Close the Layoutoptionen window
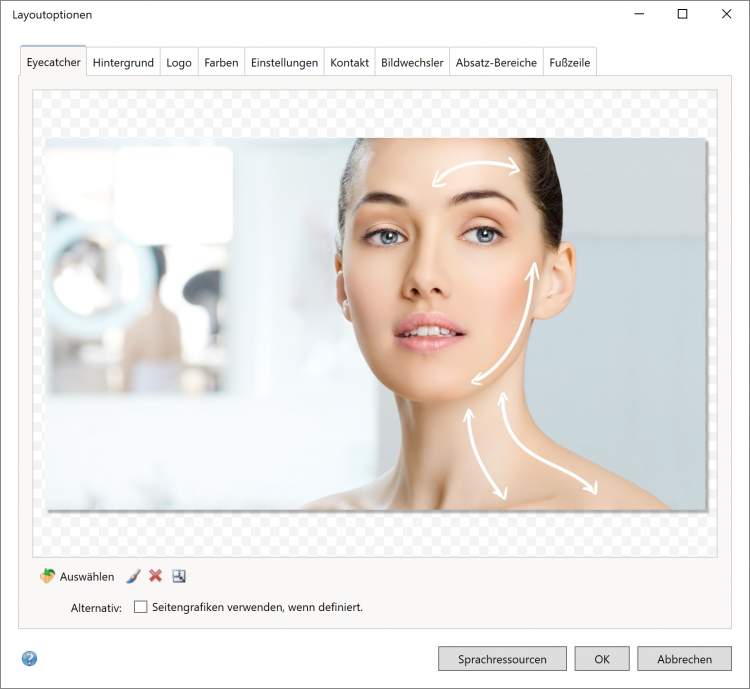The width and height of the screenshot is (750, 689). (726, 14)
